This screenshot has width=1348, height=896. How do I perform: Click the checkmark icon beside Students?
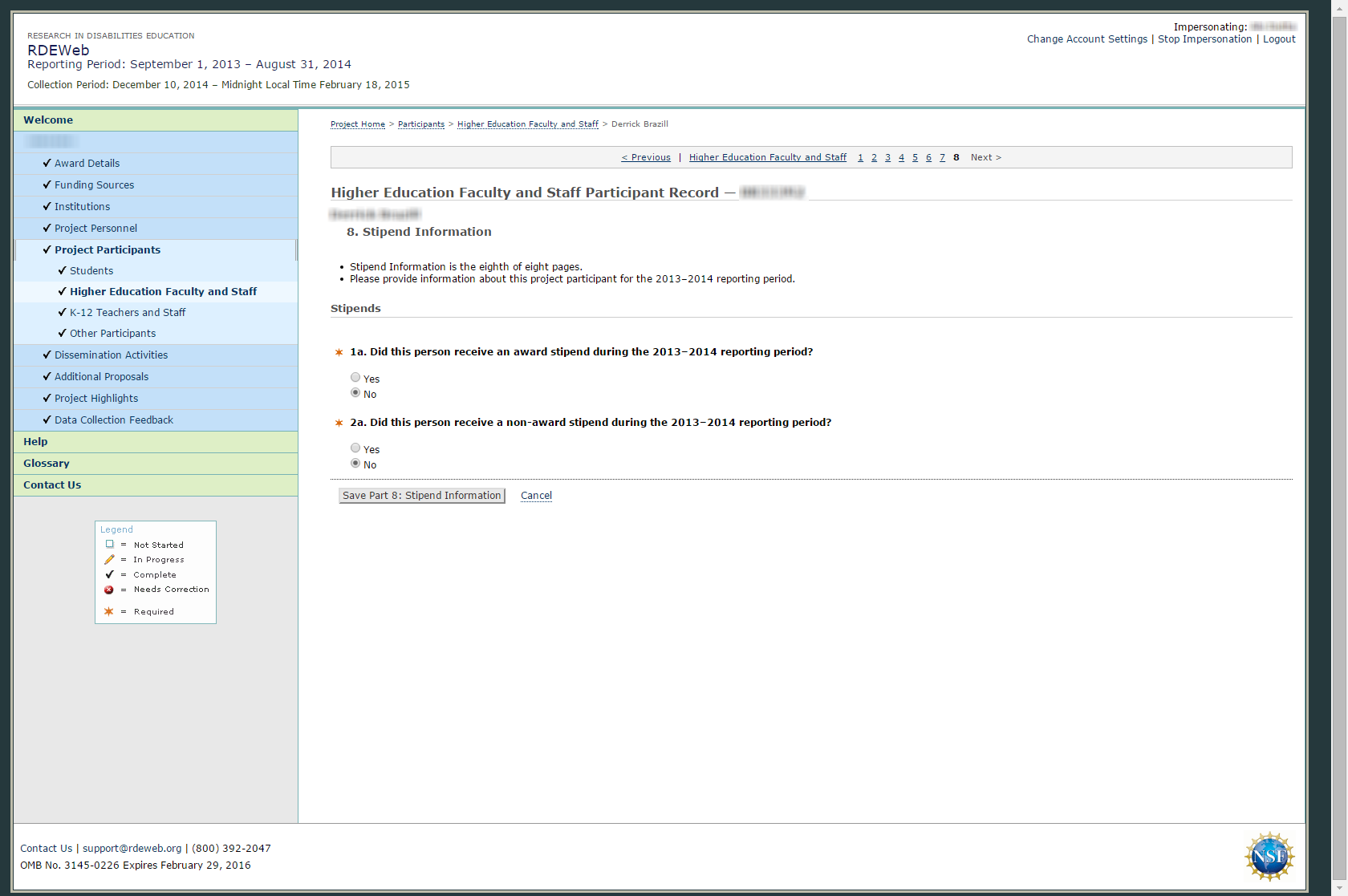tap(62, 270)
